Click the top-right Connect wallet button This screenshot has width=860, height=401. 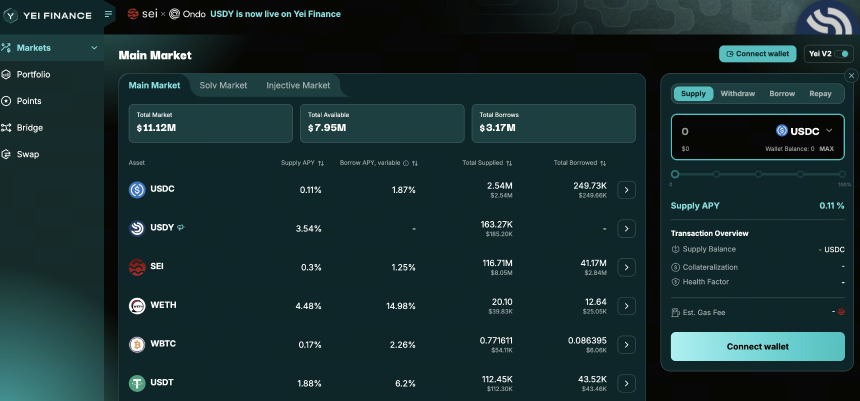pos(757,54)
